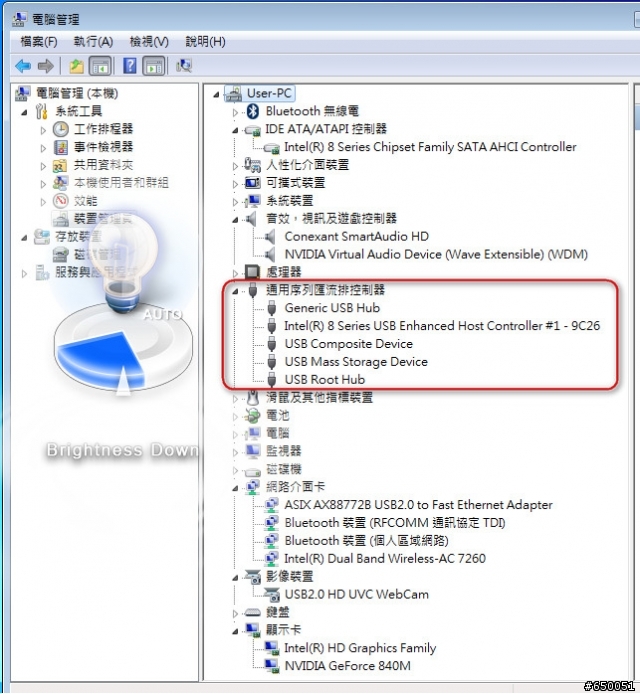Open the 檔案(F) menu
Image resolution: width=640 pixels, height=694 pixels.
coord(39,42)
